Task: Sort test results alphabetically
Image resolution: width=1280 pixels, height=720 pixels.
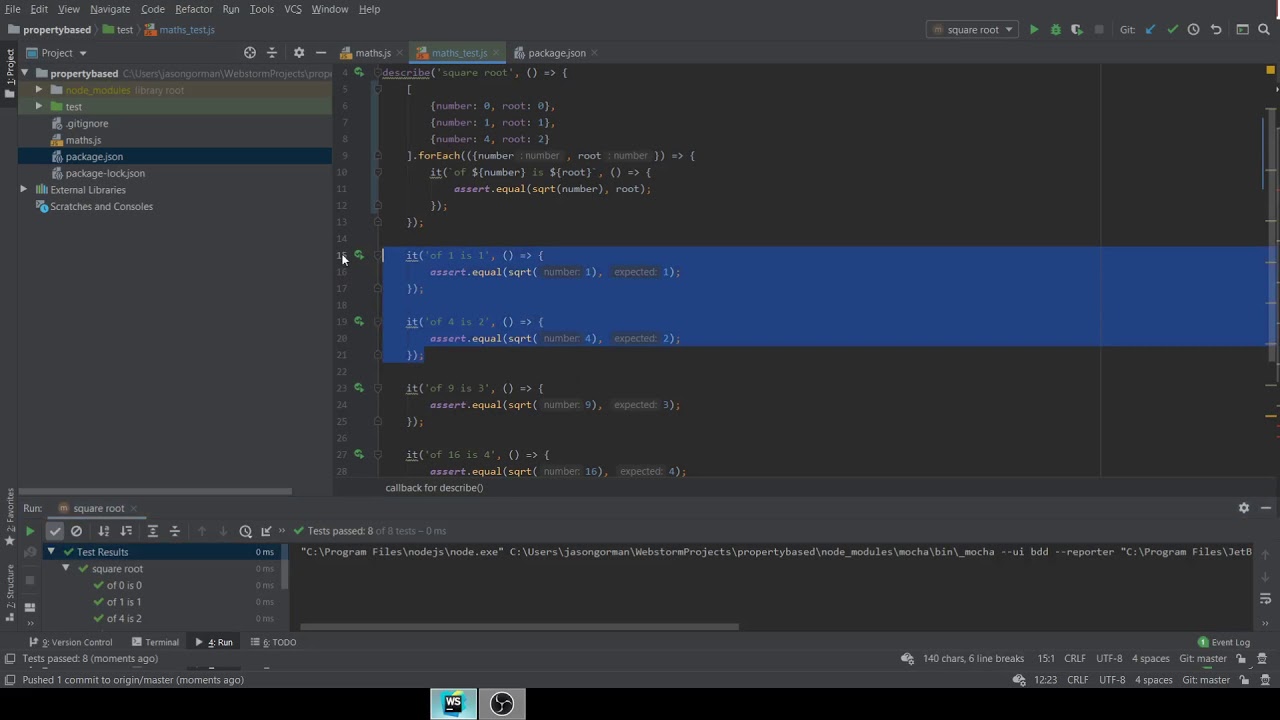Action: tap(104, 531)
